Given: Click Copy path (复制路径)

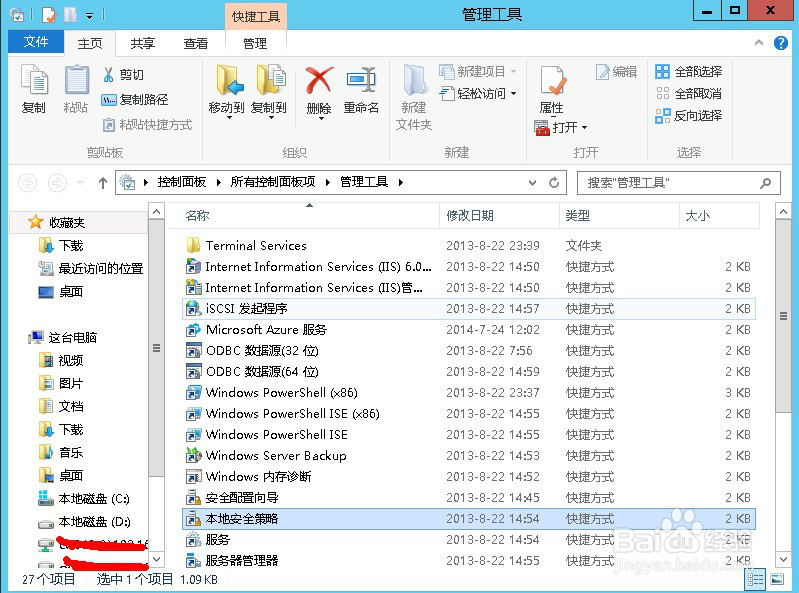Looking at the screenshot, I should tap(135, 100).
